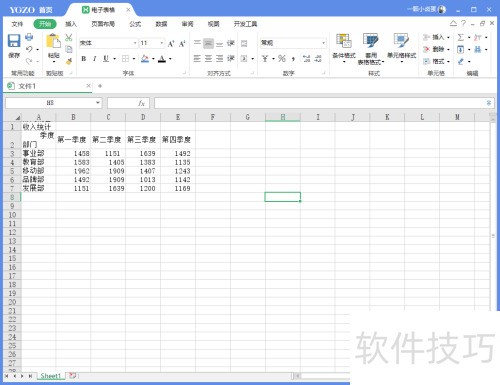Expand the Name Box dropdown arrow
Image resolution: width=500 pixels, height=385 pixels.
98,103
